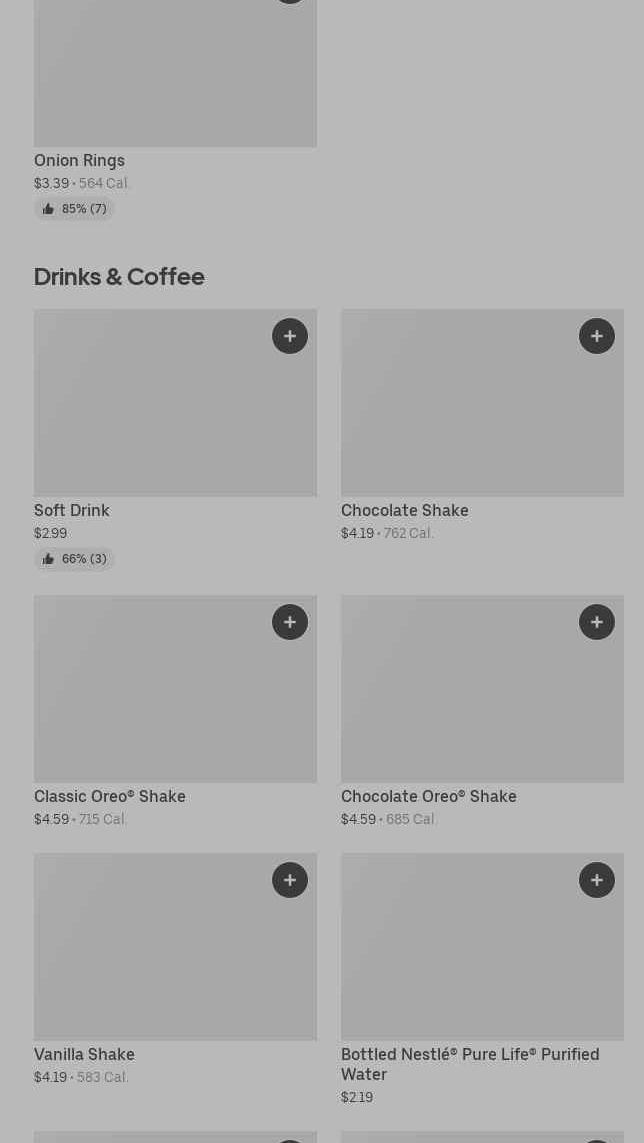Add Soft Drink to cart
The width and height of the screenshot is (644, 1143).
290,336
